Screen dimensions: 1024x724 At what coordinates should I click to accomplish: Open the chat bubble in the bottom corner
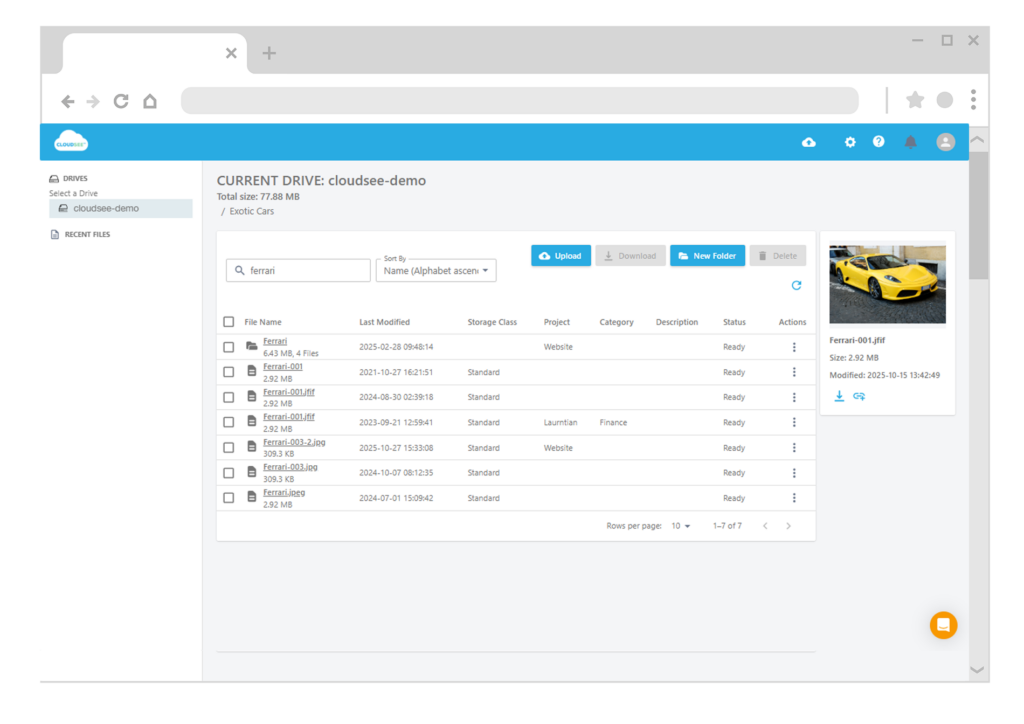pyautogui.click(x=943, y=625)
